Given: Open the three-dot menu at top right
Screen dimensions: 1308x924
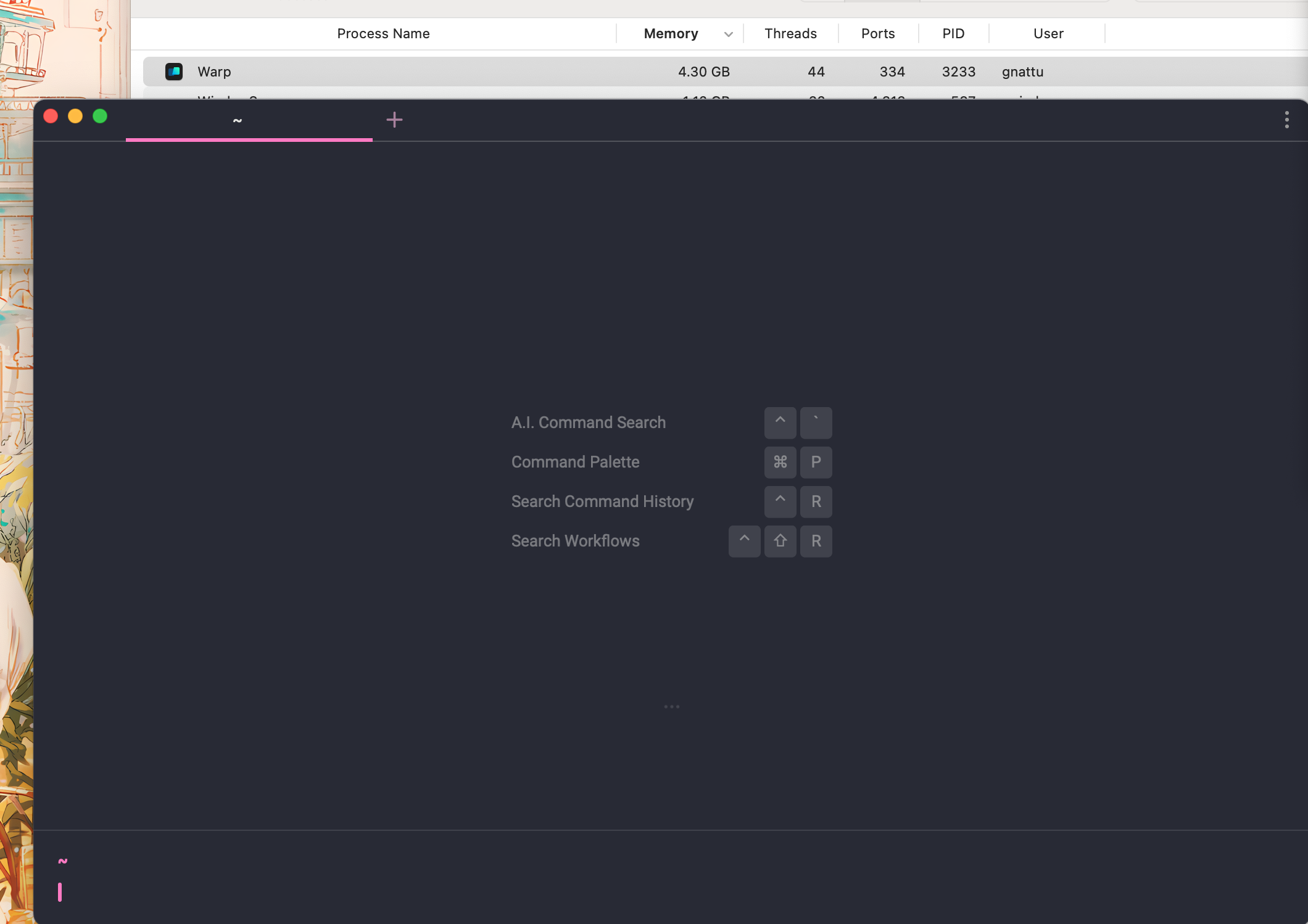Looking at the screenshot, I should [x=1286, y=119].
